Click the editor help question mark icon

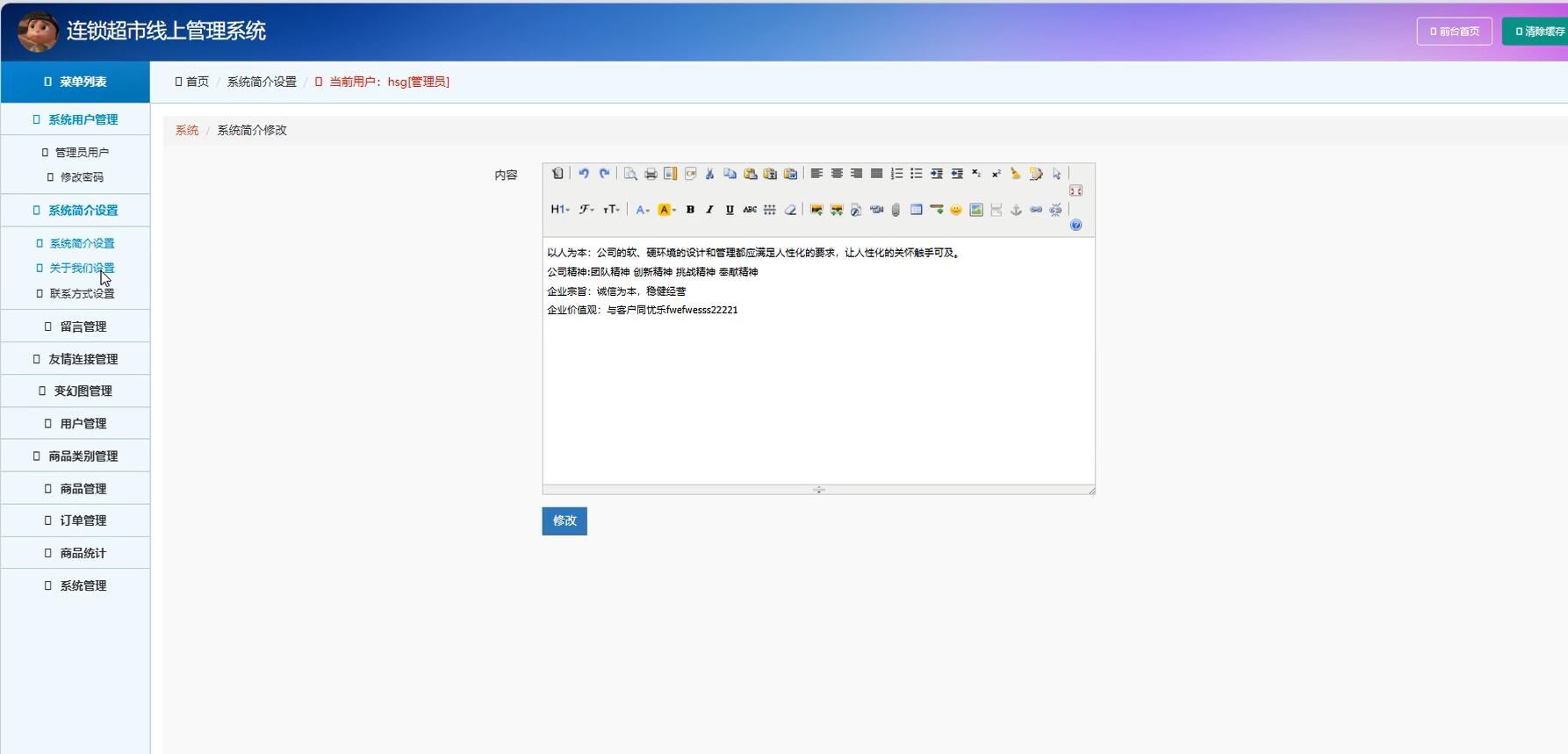click(x=1075, y=226)
